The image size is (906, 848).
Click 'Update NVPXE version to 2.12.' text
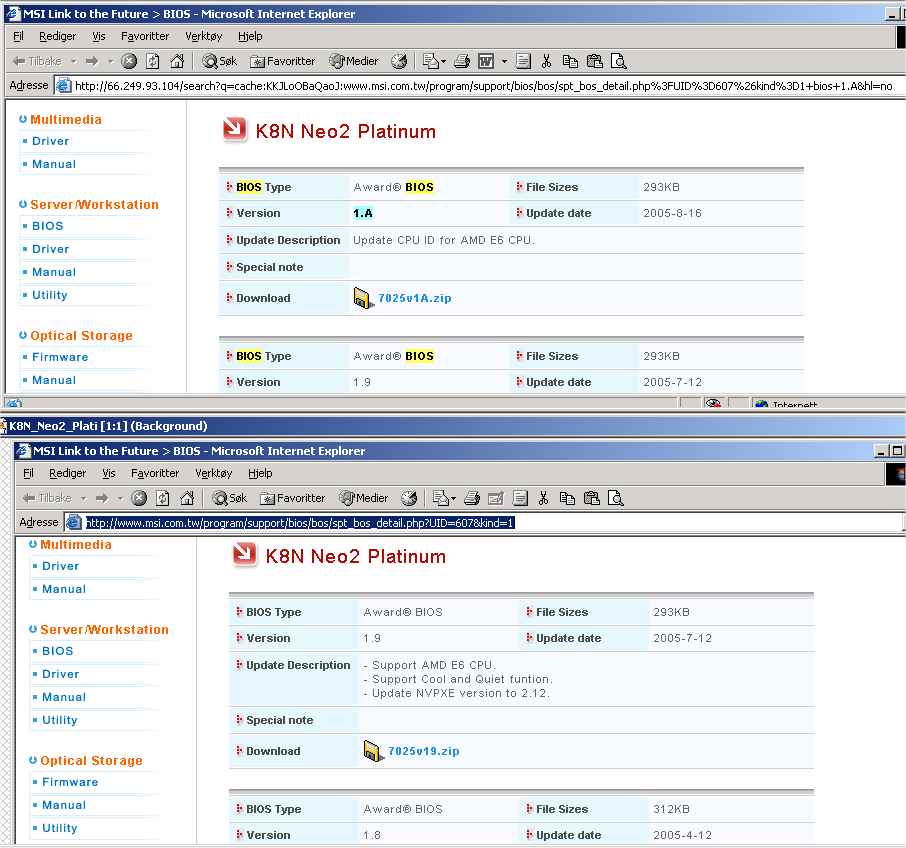[461, 693]
